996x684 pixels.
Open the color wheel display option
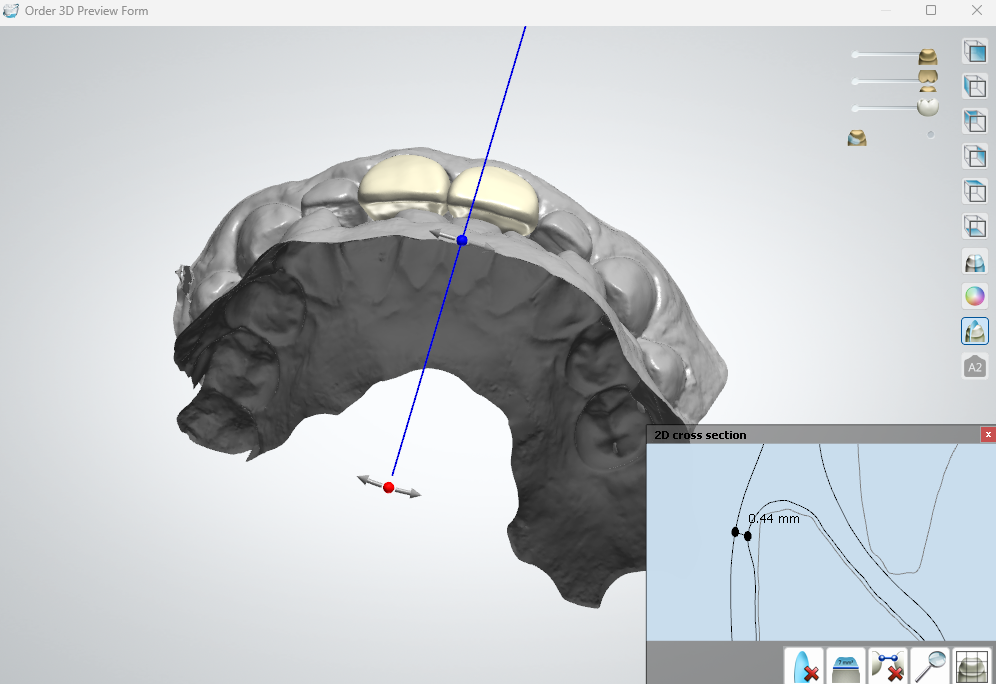click(975, 296)
